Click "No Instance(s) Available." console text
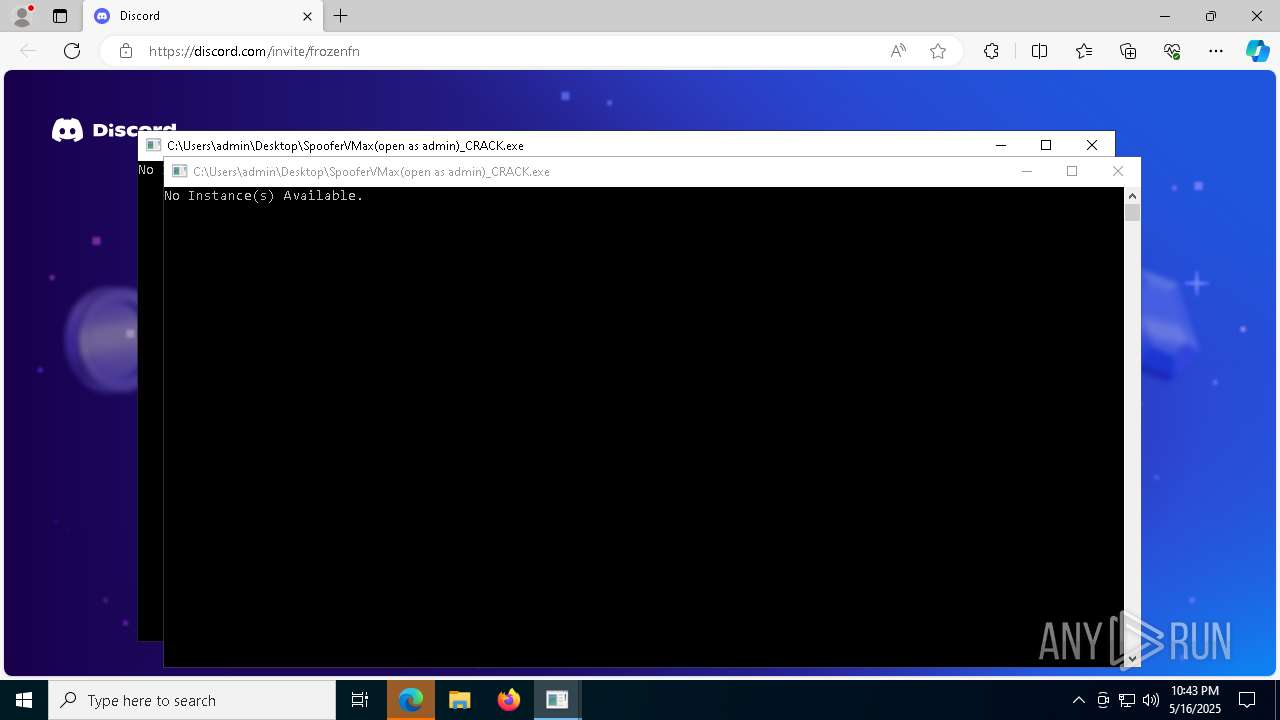This screenshot has height=720, width=1280. 264,196
